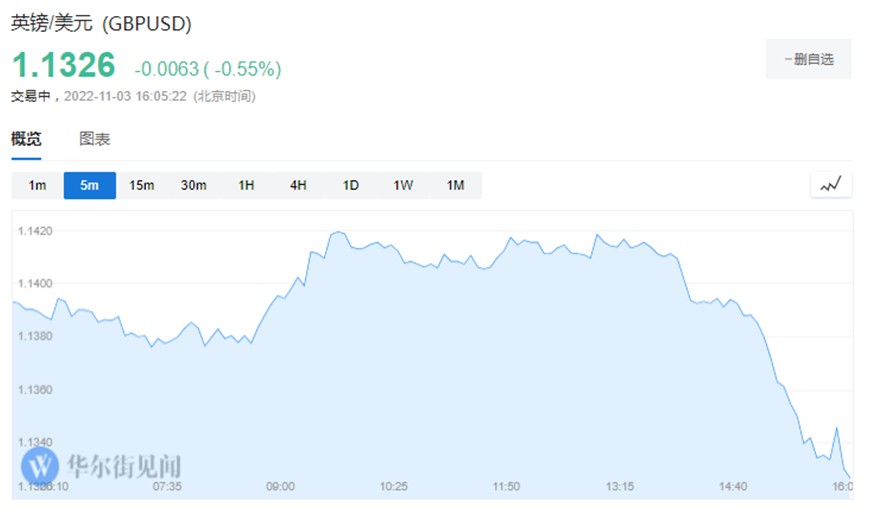The image size is (869, 515).
Task: Pick the 1H timeframe
Action: click(246, 185)
